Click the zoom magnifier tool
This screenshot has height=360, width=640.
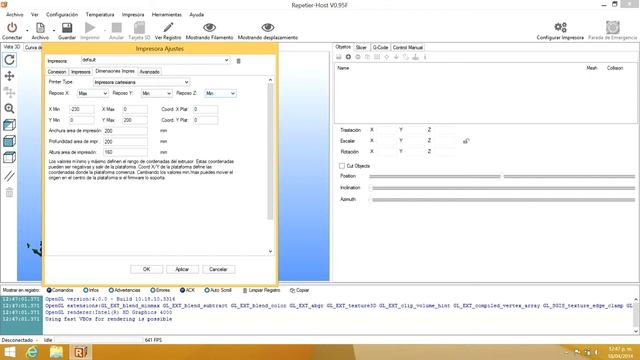tap(9, 108)
